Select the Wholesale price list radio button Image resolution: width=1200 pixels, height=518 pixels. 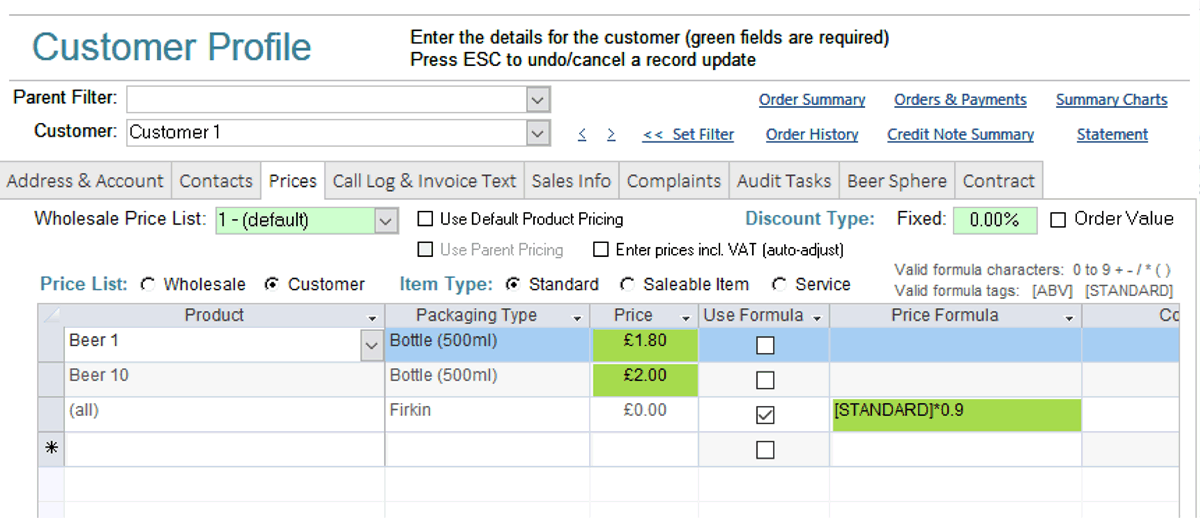click(148, 285)
